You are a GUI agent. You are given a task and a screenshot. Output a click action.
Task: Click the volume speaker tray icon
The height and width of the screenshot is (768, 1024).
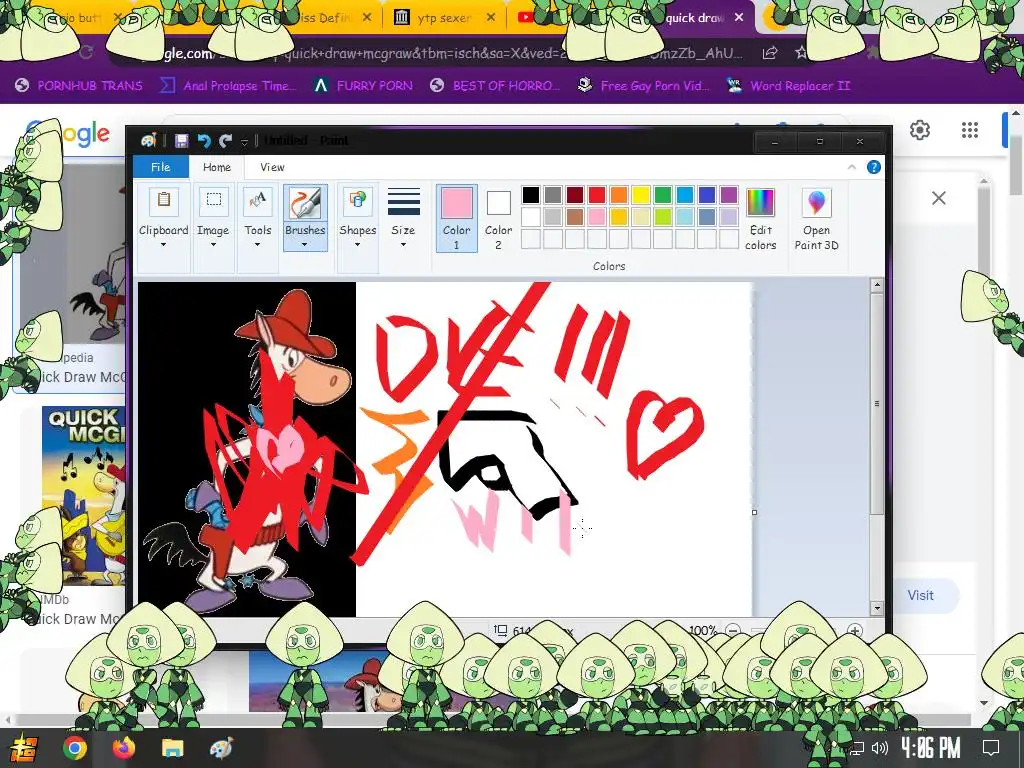click(880, 748)
